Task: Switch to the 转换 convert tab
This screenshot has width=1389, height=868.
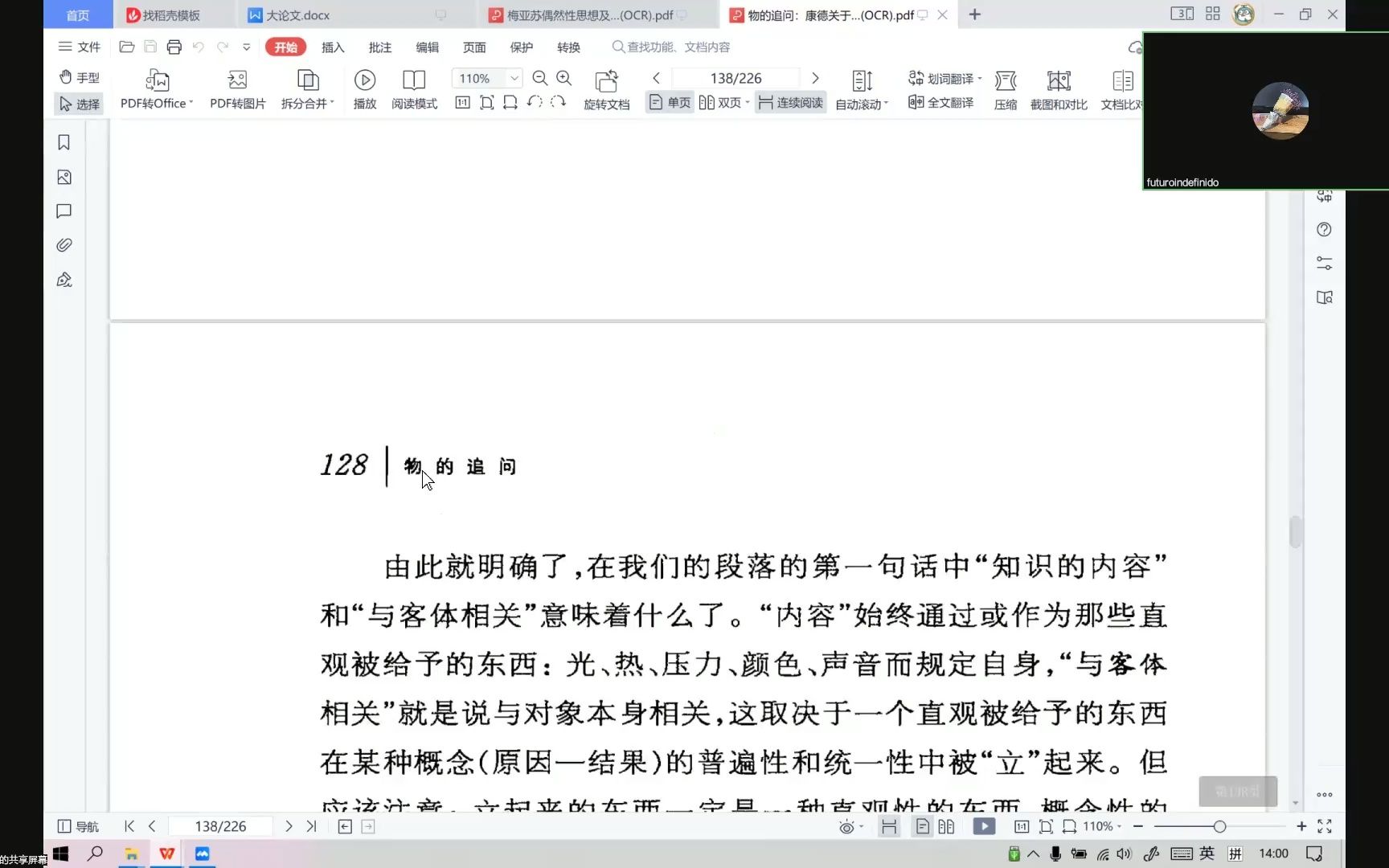Action: click(568, 47)
